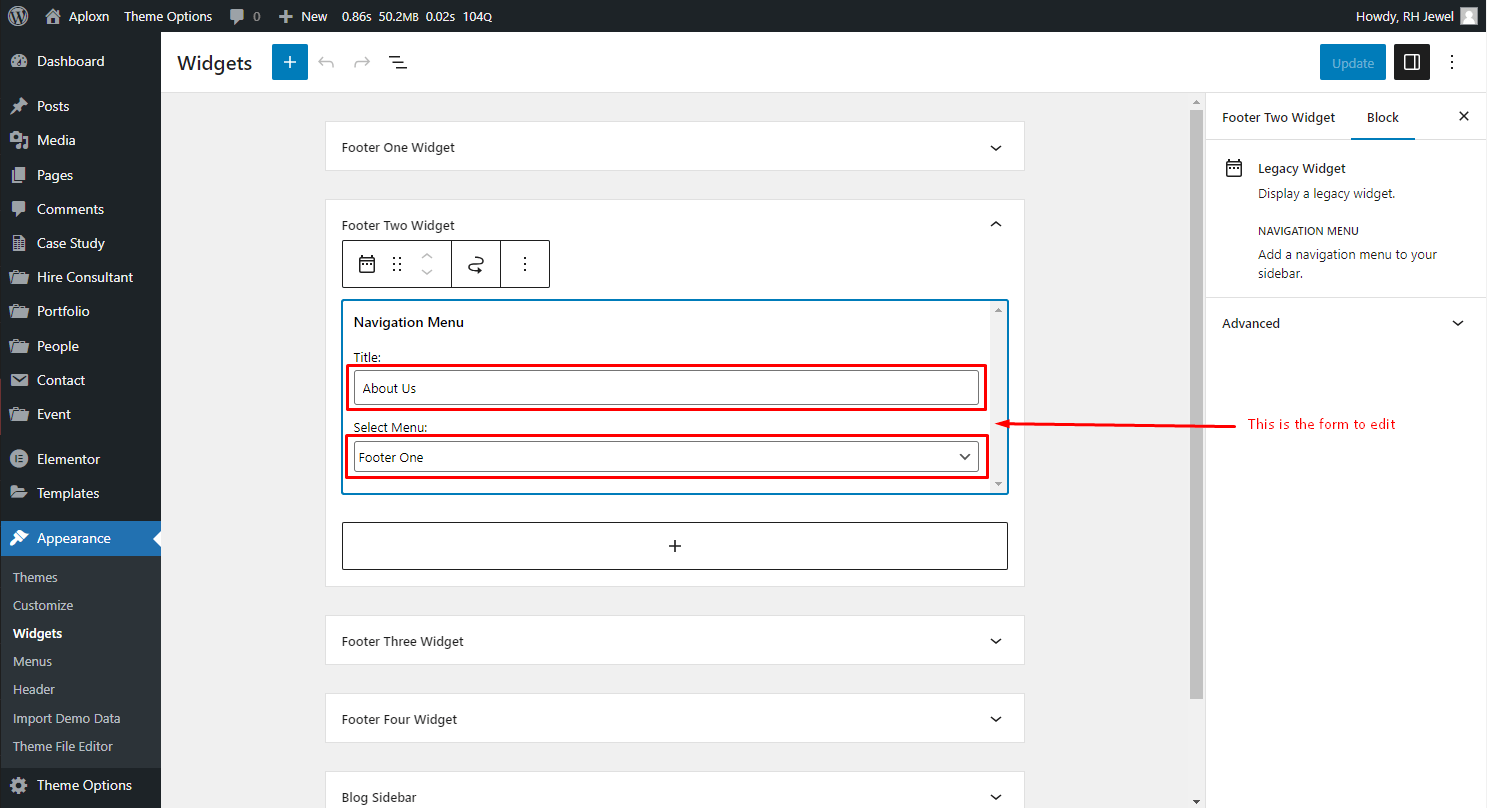The image size is (1487, 808).
Task: Toggle the Settings sidebar panel icon
Action: tap(1412, 62)
